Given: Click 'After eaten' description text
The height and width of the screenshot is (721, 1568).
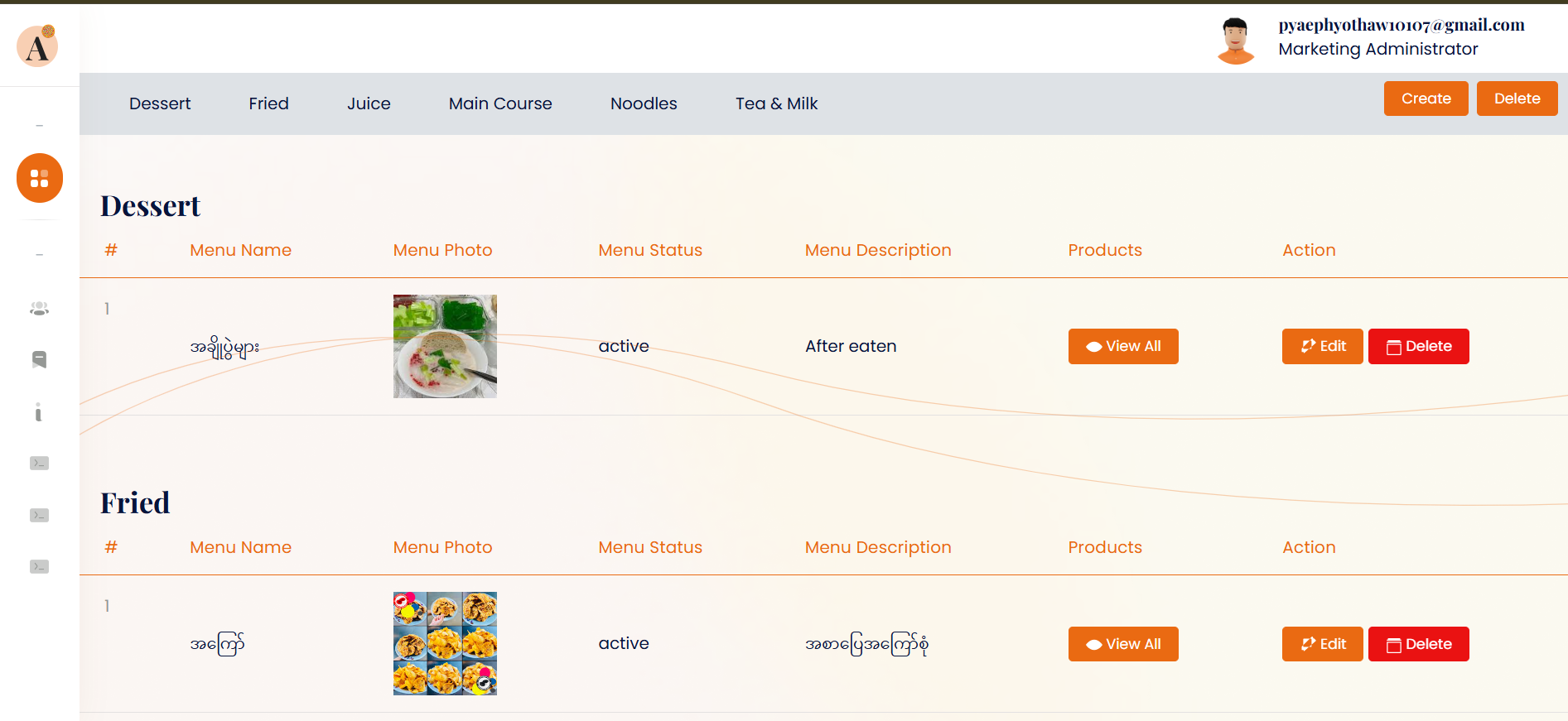Looking at the screenshot, I should point(851,346).
